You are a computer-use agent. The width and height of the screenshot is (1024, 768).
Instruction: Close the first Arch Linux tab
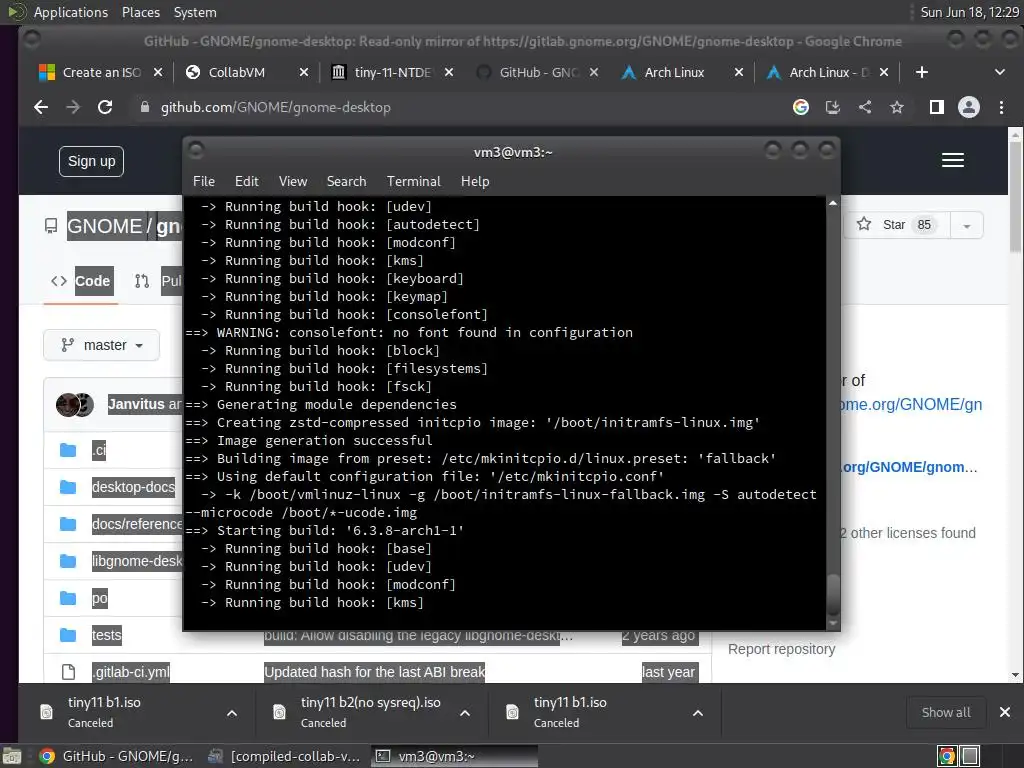point(739,72)
